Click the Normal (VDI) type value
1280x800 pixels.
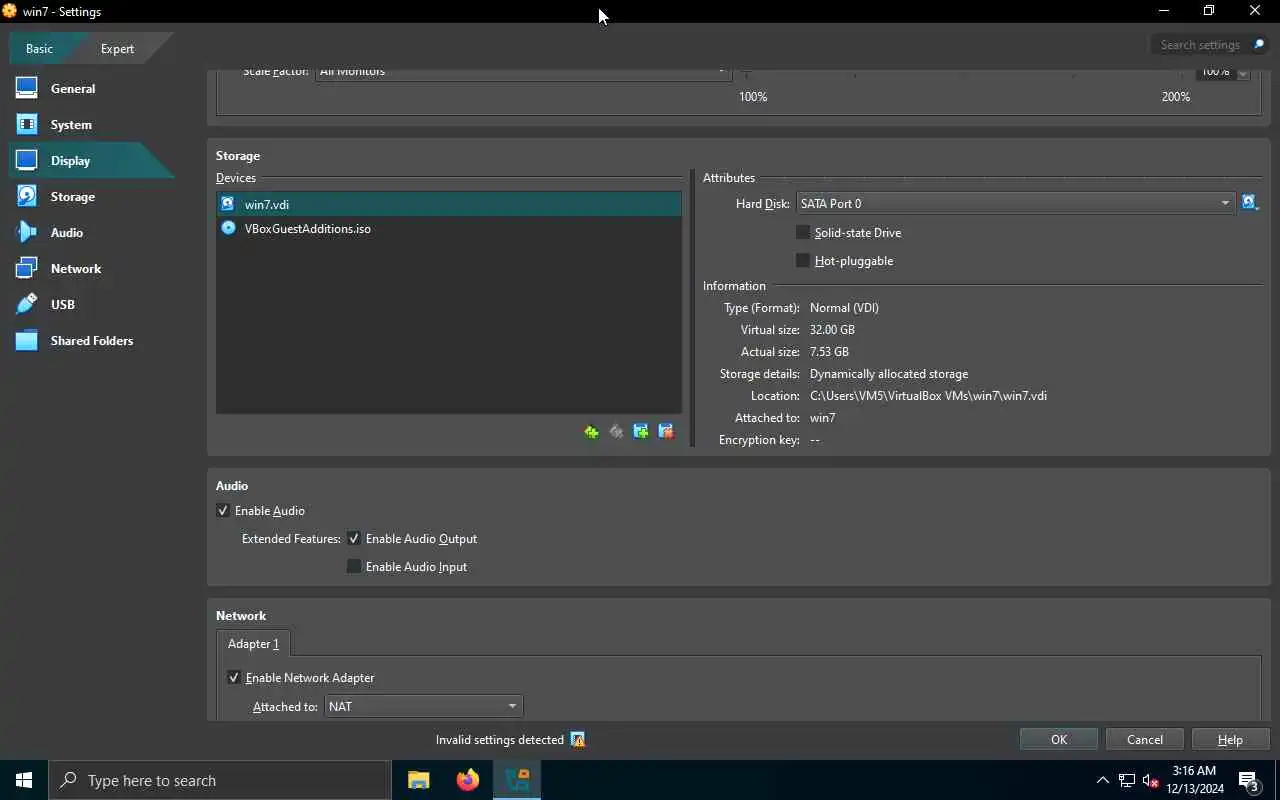point(844,308)
